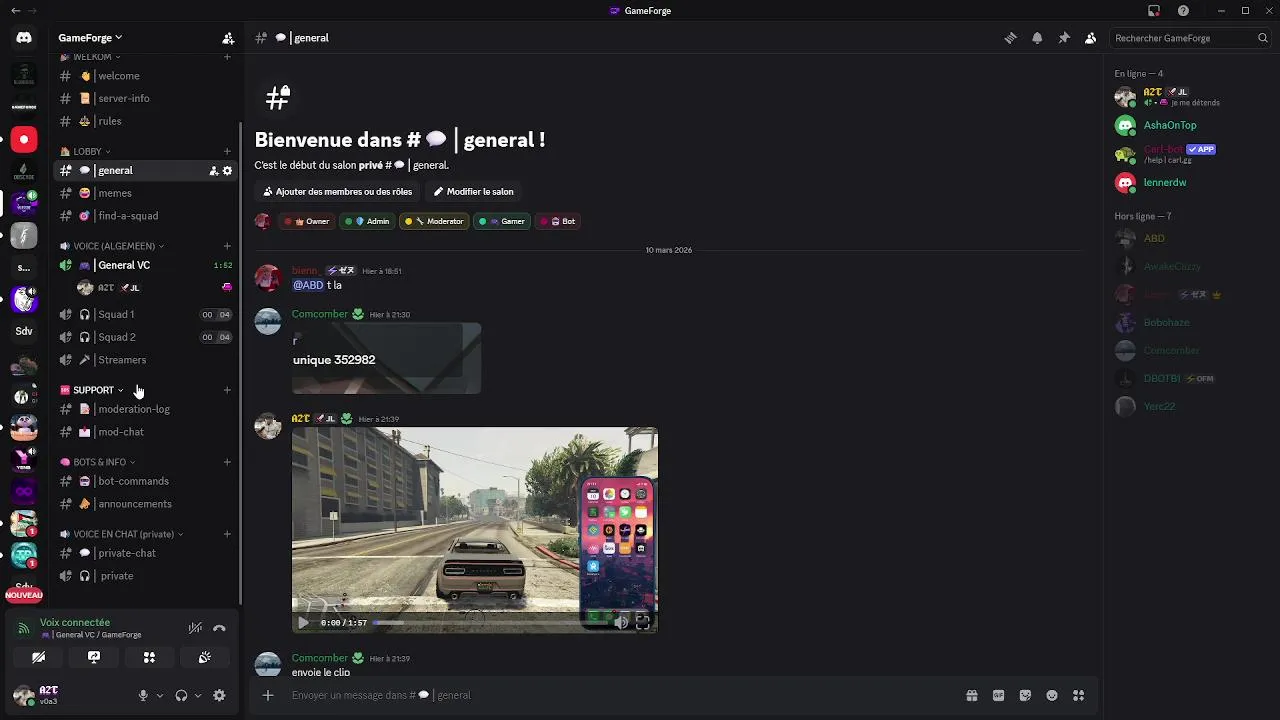
Task: Open voice connection signal details icon
Action: [x=24, y=628]
